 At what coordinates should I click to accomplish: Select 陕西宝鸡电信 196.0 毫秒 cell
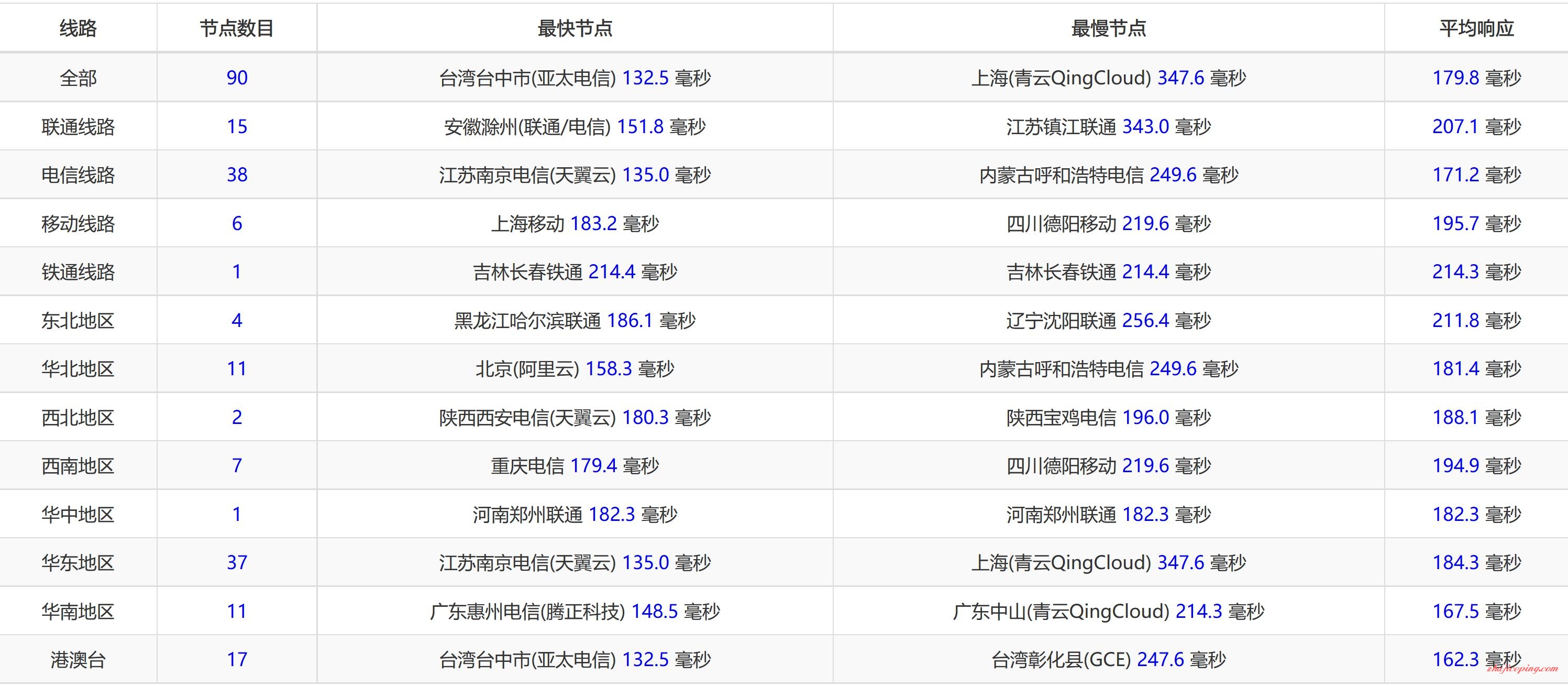(x=1108, y=417)
